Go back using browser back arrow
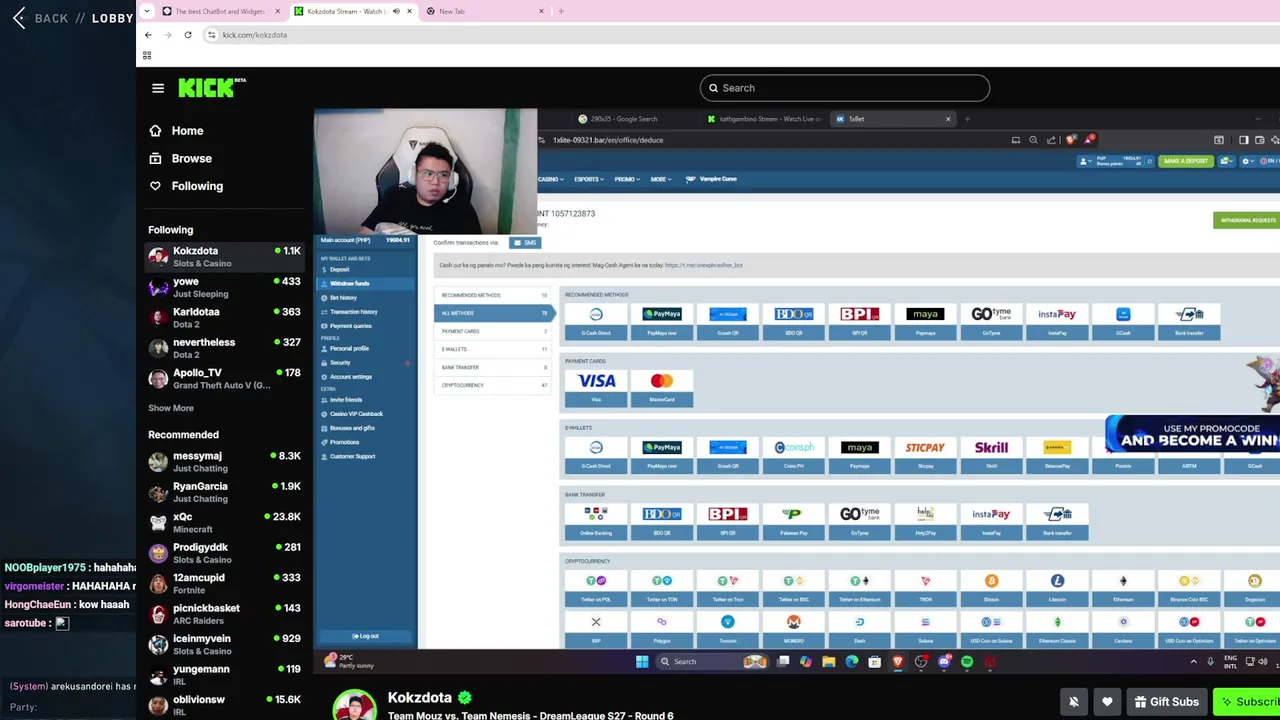Viewport: 1280px width, 720px height. (x=148, y=35)
